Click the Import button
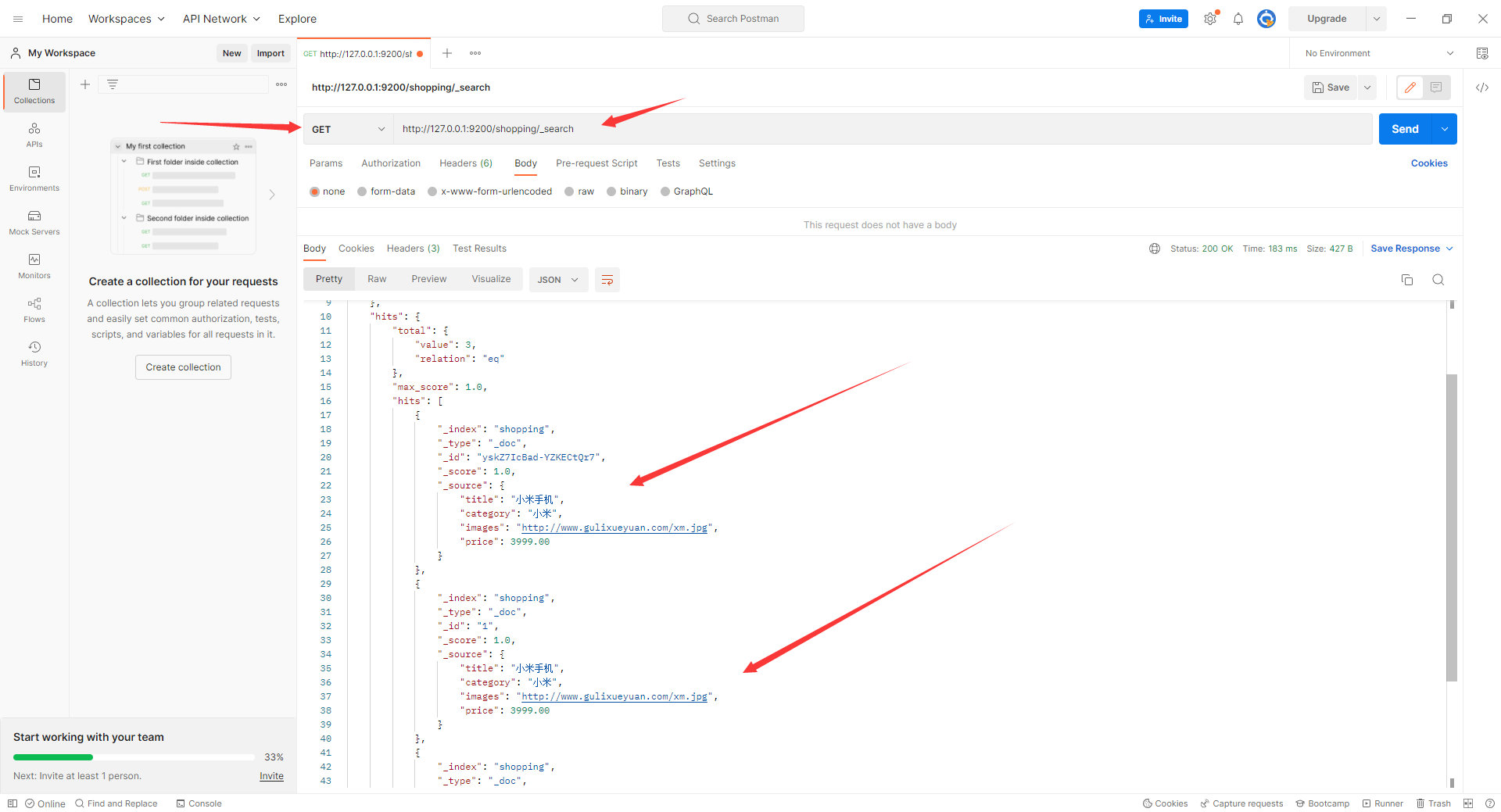Image resolution: width=1501 pixels, height=812 pixels. pos(270,53)
